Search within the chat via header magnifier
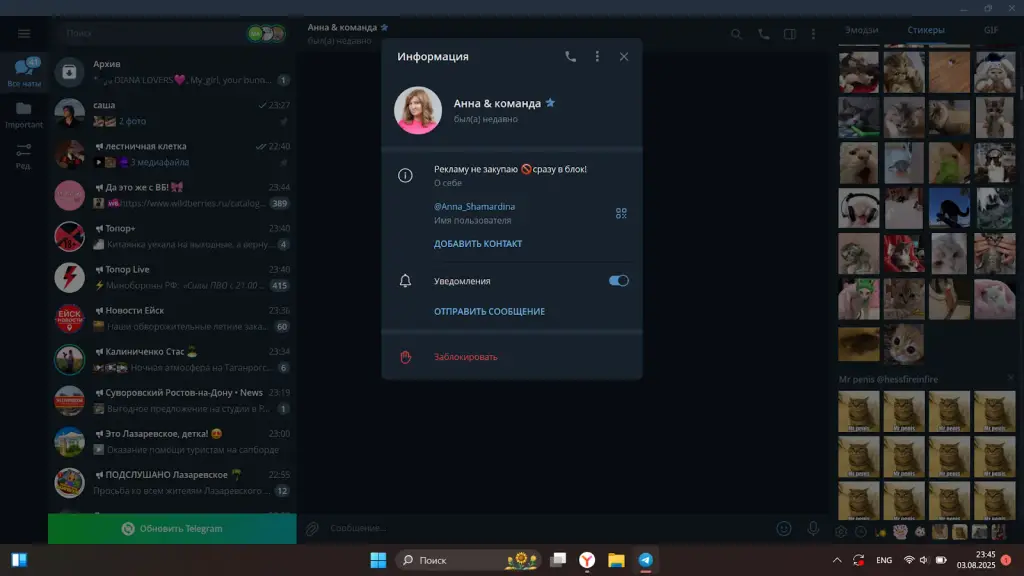 coord(736,34)
